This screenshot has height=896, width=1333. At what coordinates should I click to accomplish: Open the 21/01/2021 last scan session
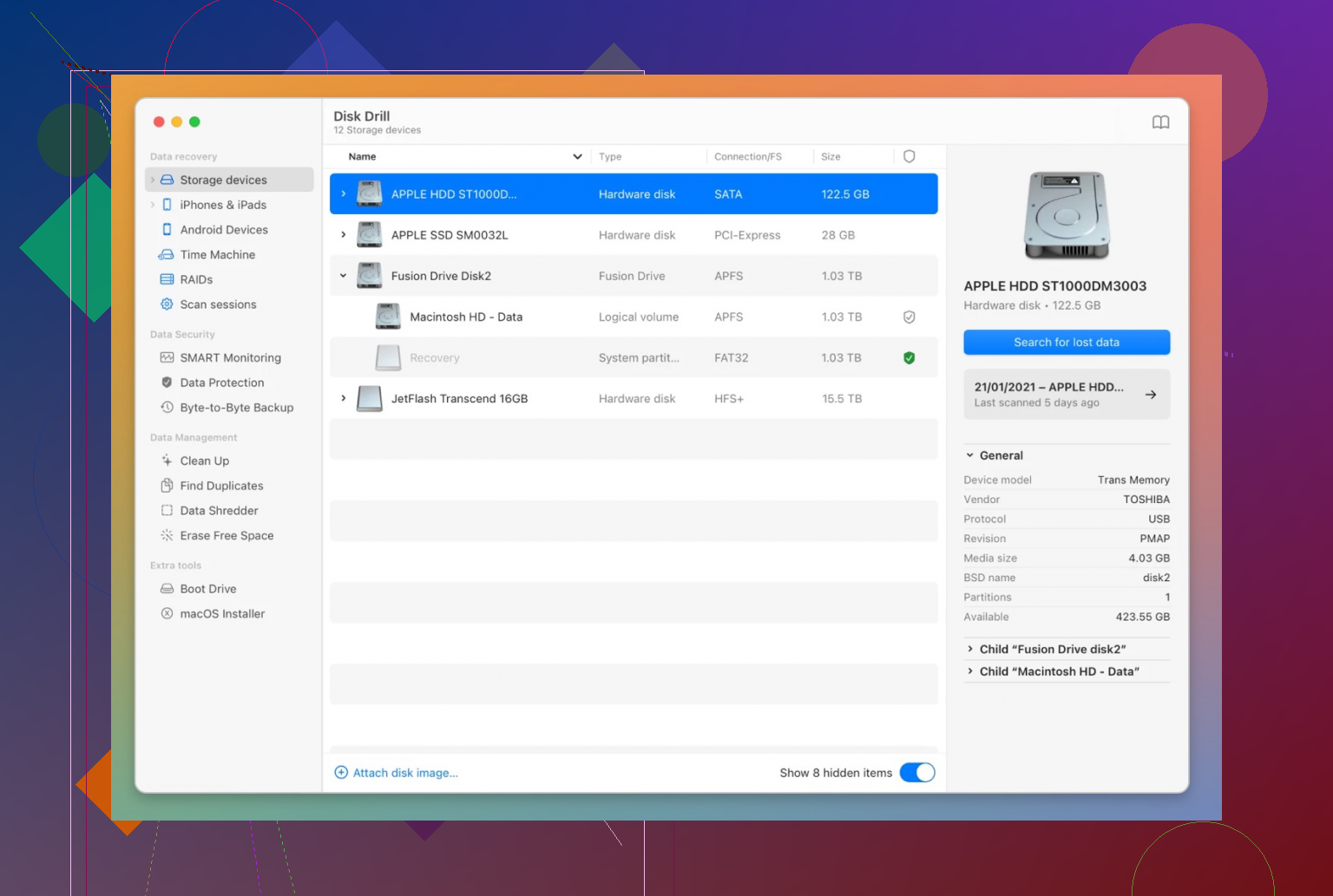pyautogui.click(x=1067, y=395)
